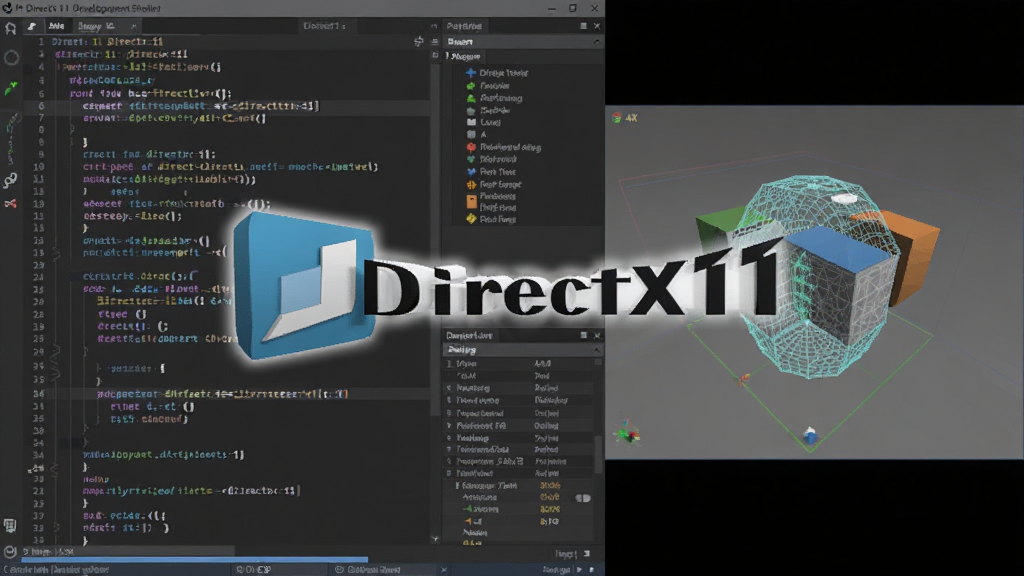Click the play icon in the bottom status bar
The image size is (1024, 576).
pos(579,570)
